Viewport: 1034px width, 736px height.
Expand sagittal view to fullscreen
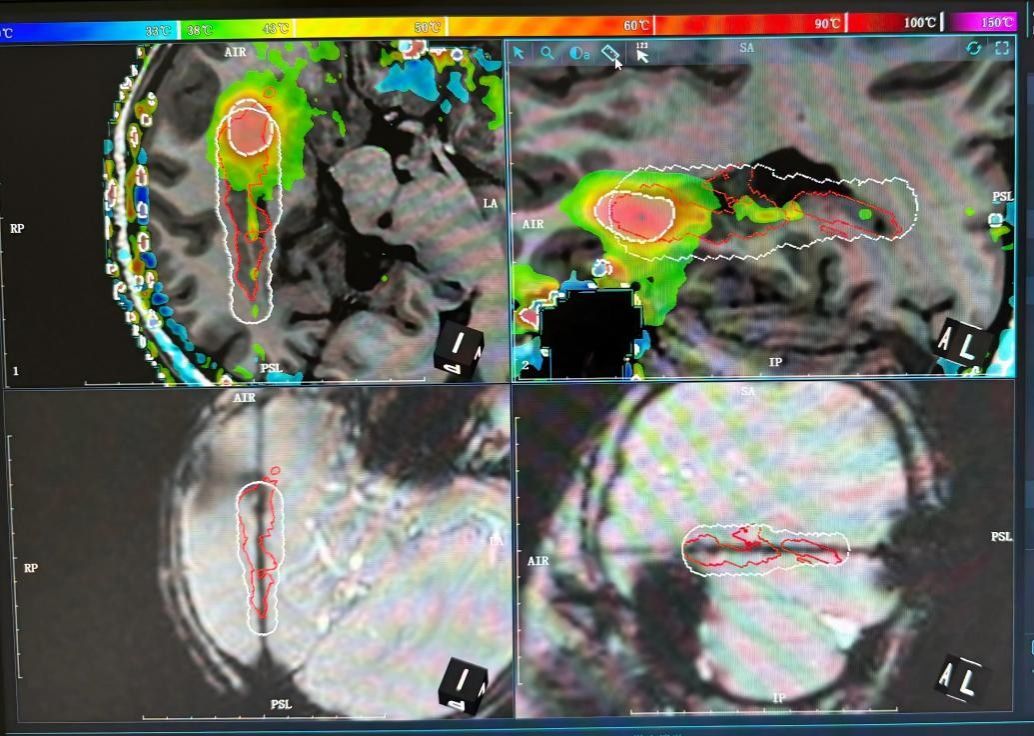1002,48
